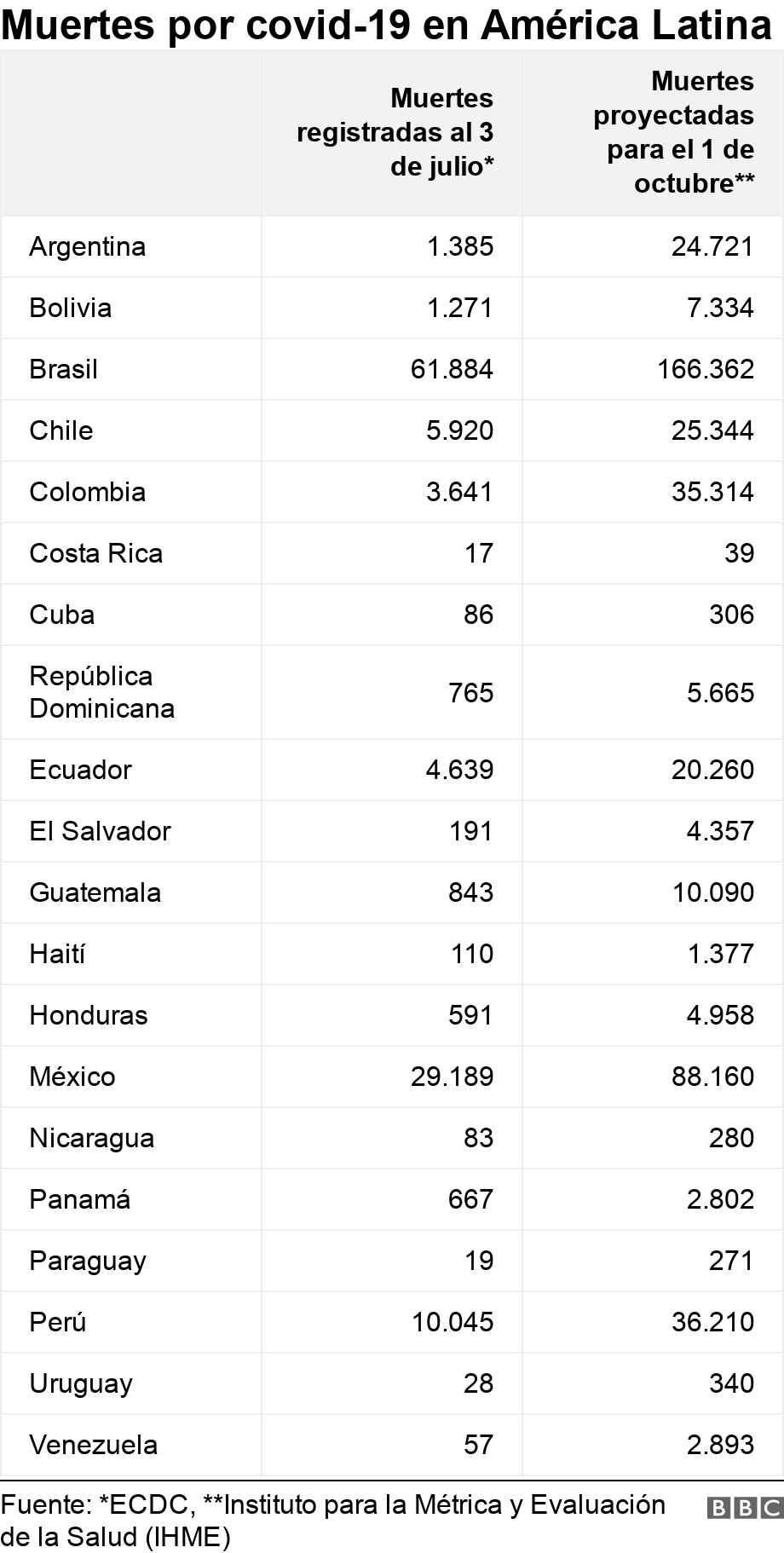Select the Venezuela row label

point(94,1445)
